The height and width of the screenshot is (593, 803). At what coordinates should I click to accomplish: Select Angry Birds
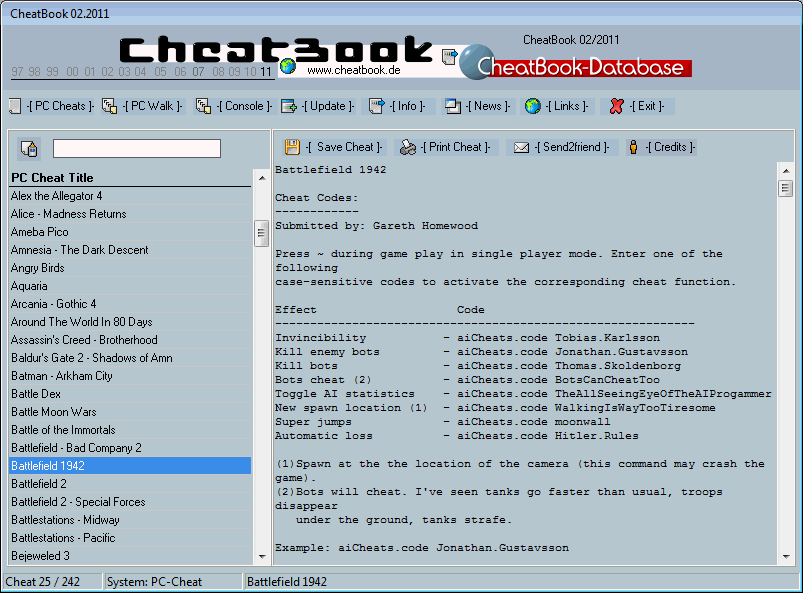pos(131,267)
